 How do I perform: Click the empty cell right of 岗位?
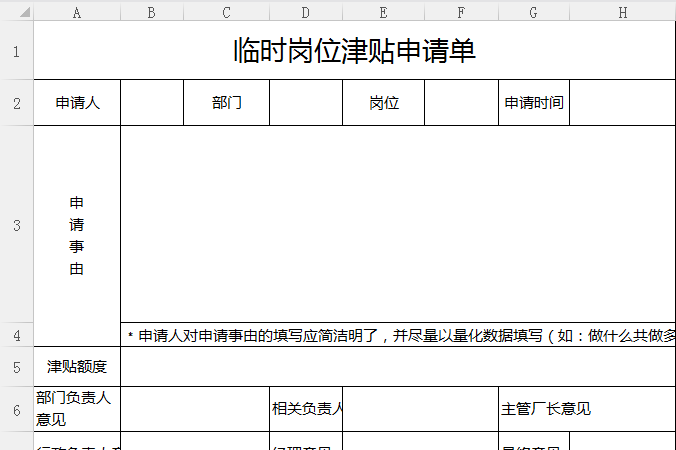(x=461, y=103)
